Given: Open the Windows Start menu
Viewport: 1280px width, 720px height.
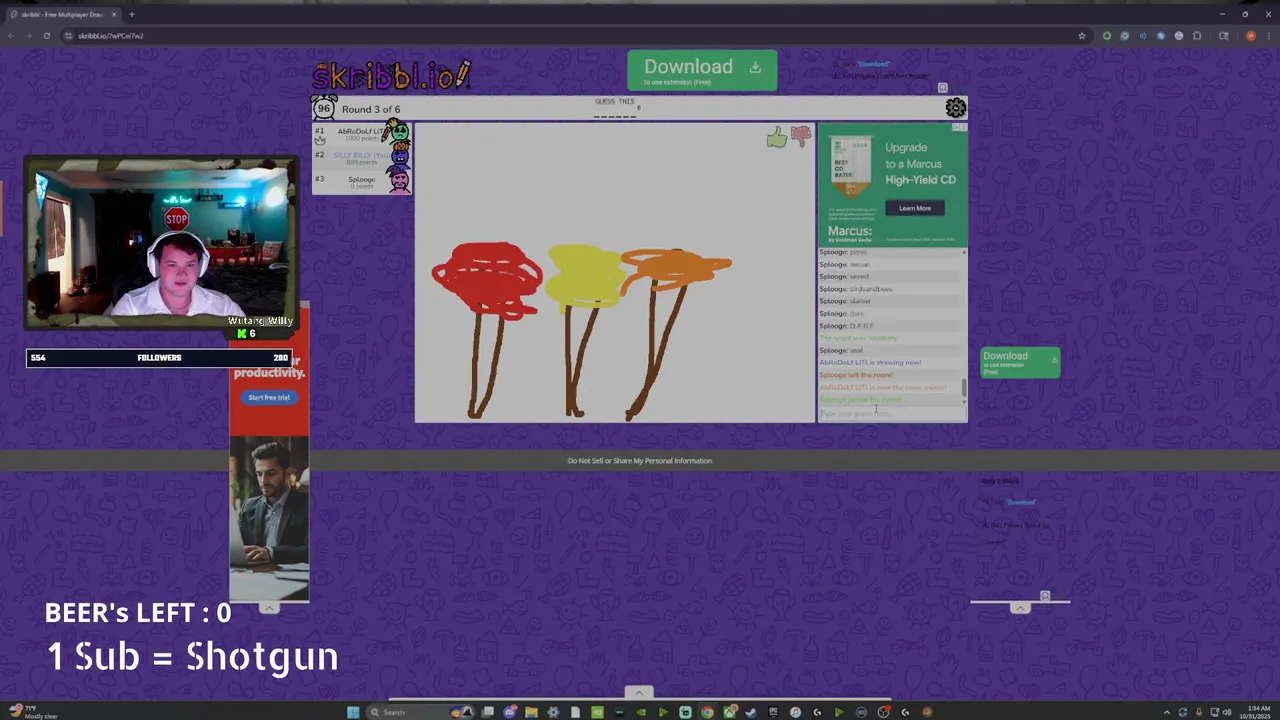Looking at the screenshot, I should point(352,712).
